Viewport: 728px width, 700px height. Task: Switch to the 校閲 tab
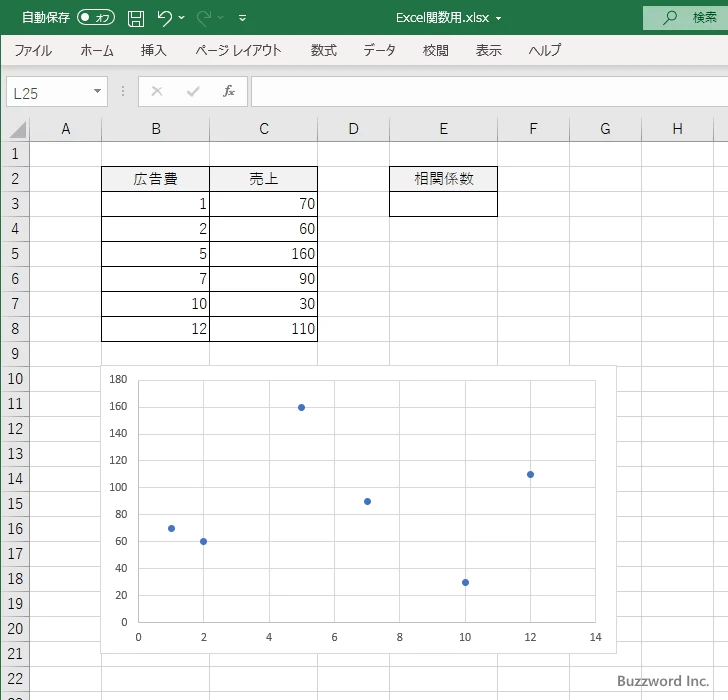tap(436, 50)
